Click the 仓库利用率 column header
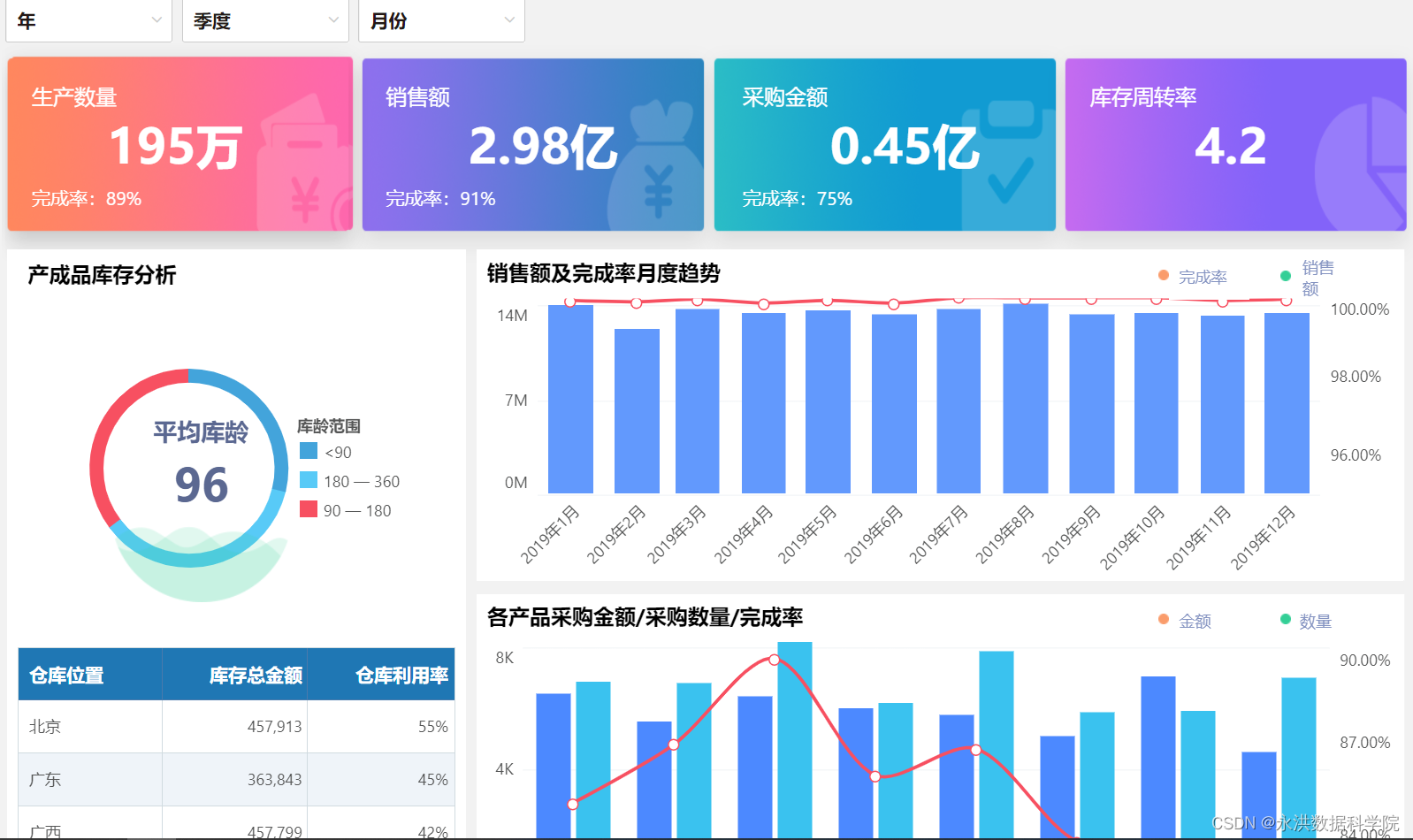The height and width of the screenshot is (840, 1413). point(381,675)
